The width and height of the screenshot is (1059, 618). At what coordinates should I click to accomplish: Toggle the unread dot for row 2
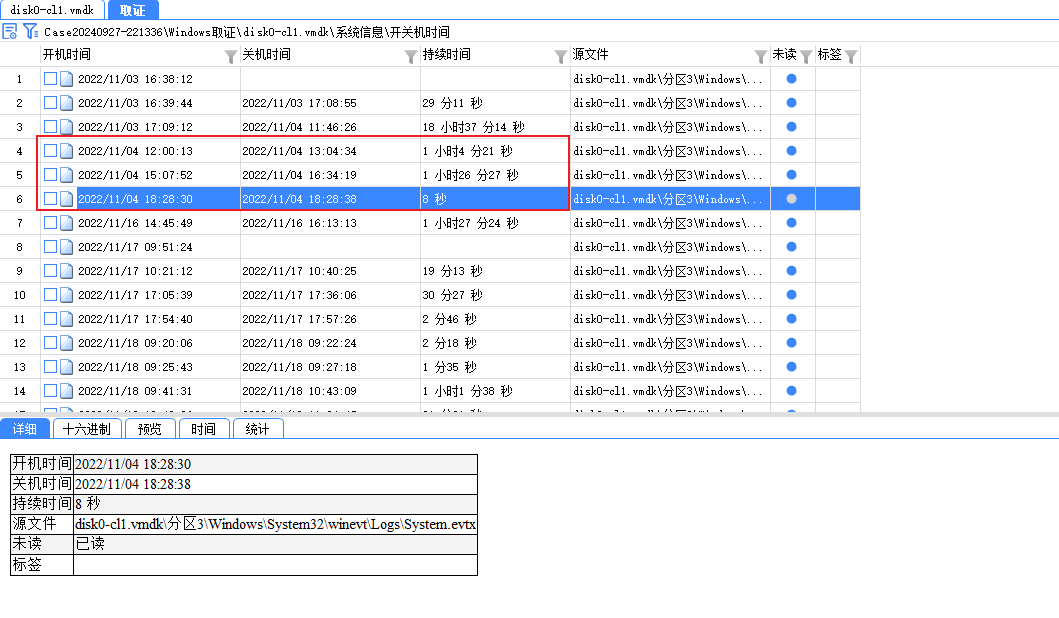coord(792,103)
